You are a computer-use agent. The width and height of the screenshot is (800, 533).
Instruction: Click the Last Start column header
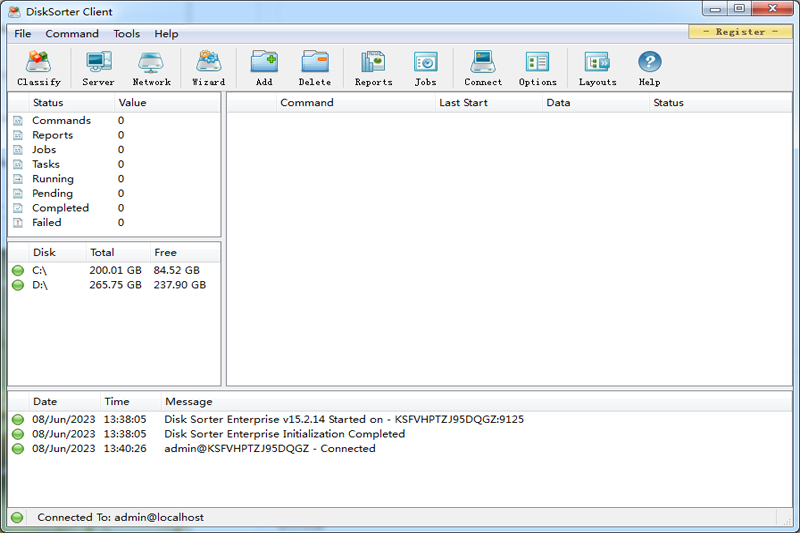click(463, 103)
